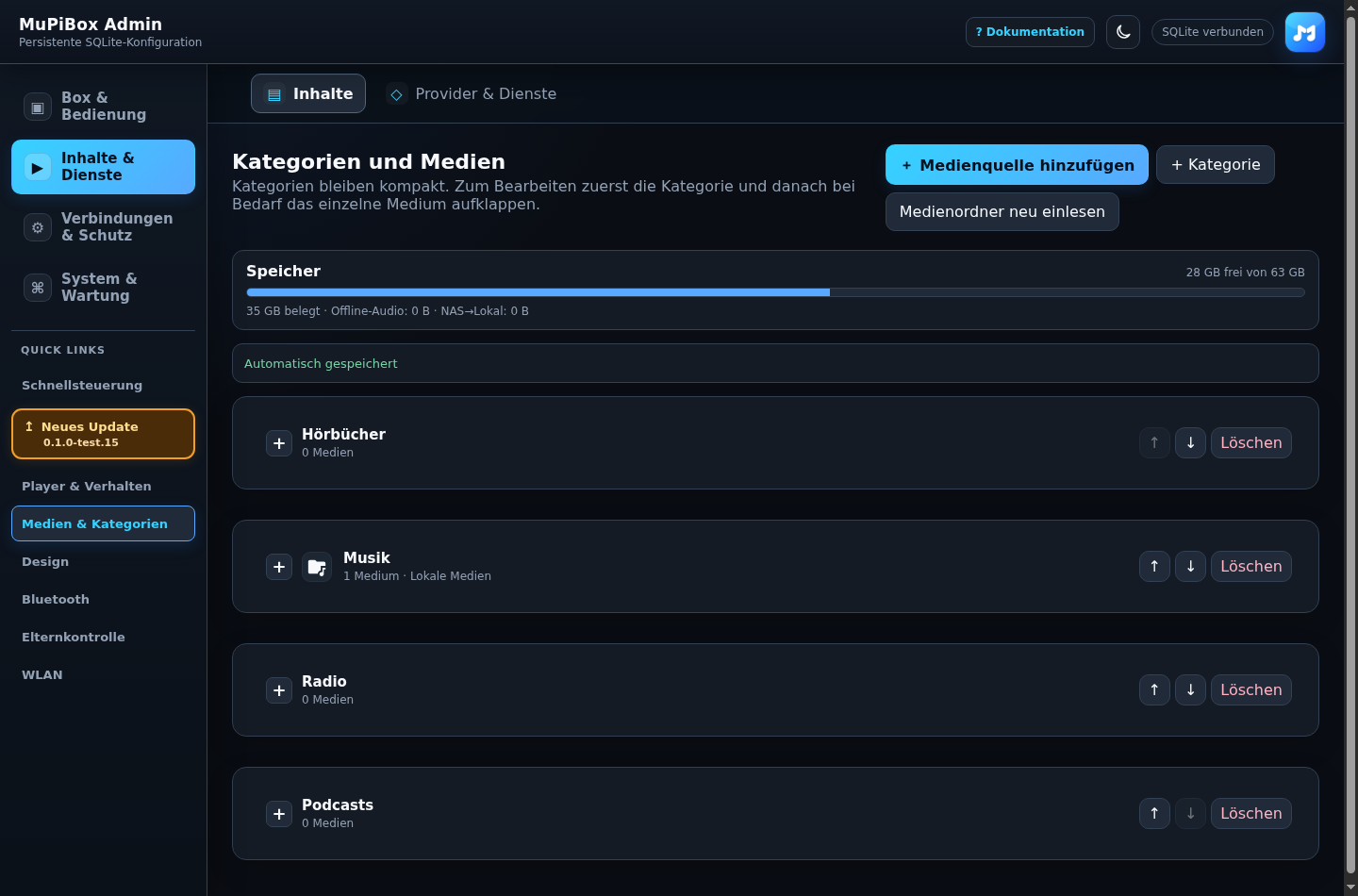Move Hörbücher category up
The width and height of the screenshot is (1358, 896).
[1154, 443]
